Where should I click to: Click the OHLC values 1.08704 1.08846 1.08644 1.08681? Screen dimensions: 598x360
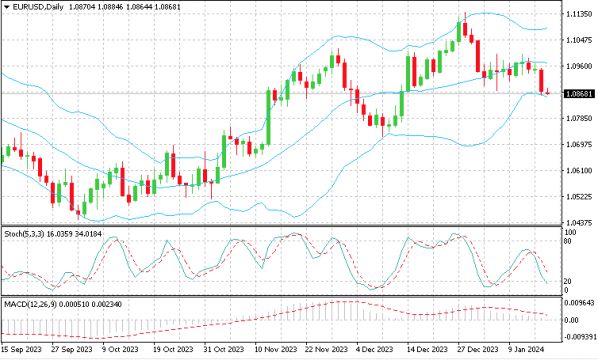(x=125, y=7)
